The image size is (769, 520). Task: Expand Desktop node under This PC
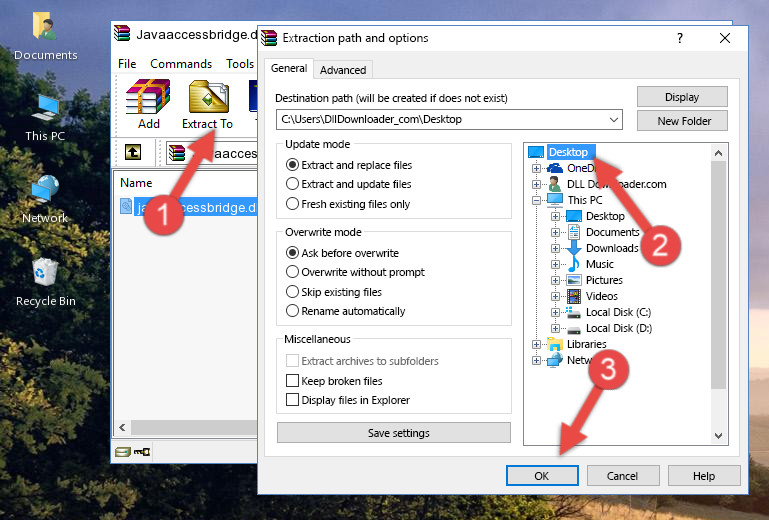click(555, 216)
